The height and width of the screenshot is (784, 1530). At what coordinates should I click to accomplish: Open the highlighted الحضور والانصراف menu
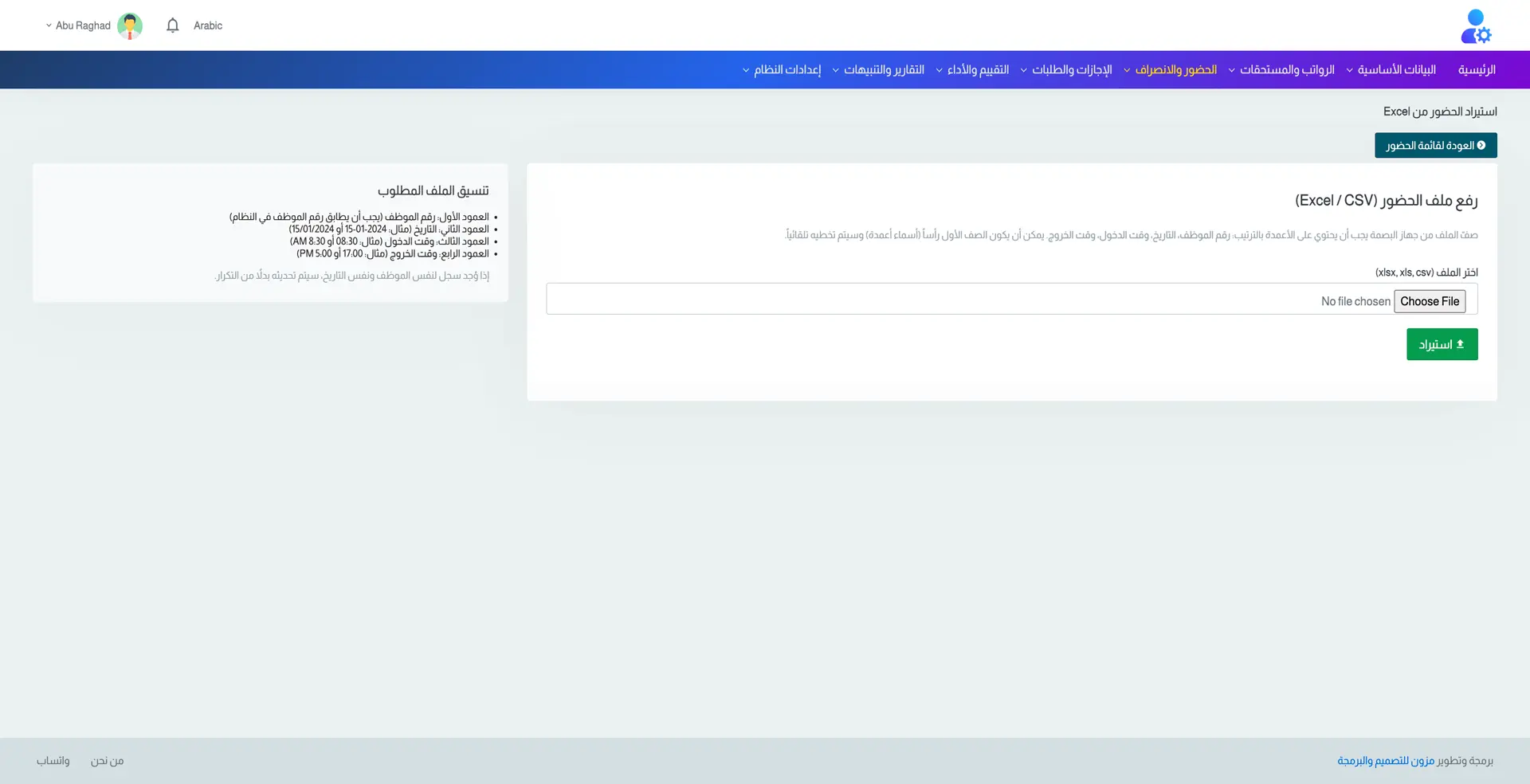pyautogui.click(x=1170, y=70)
